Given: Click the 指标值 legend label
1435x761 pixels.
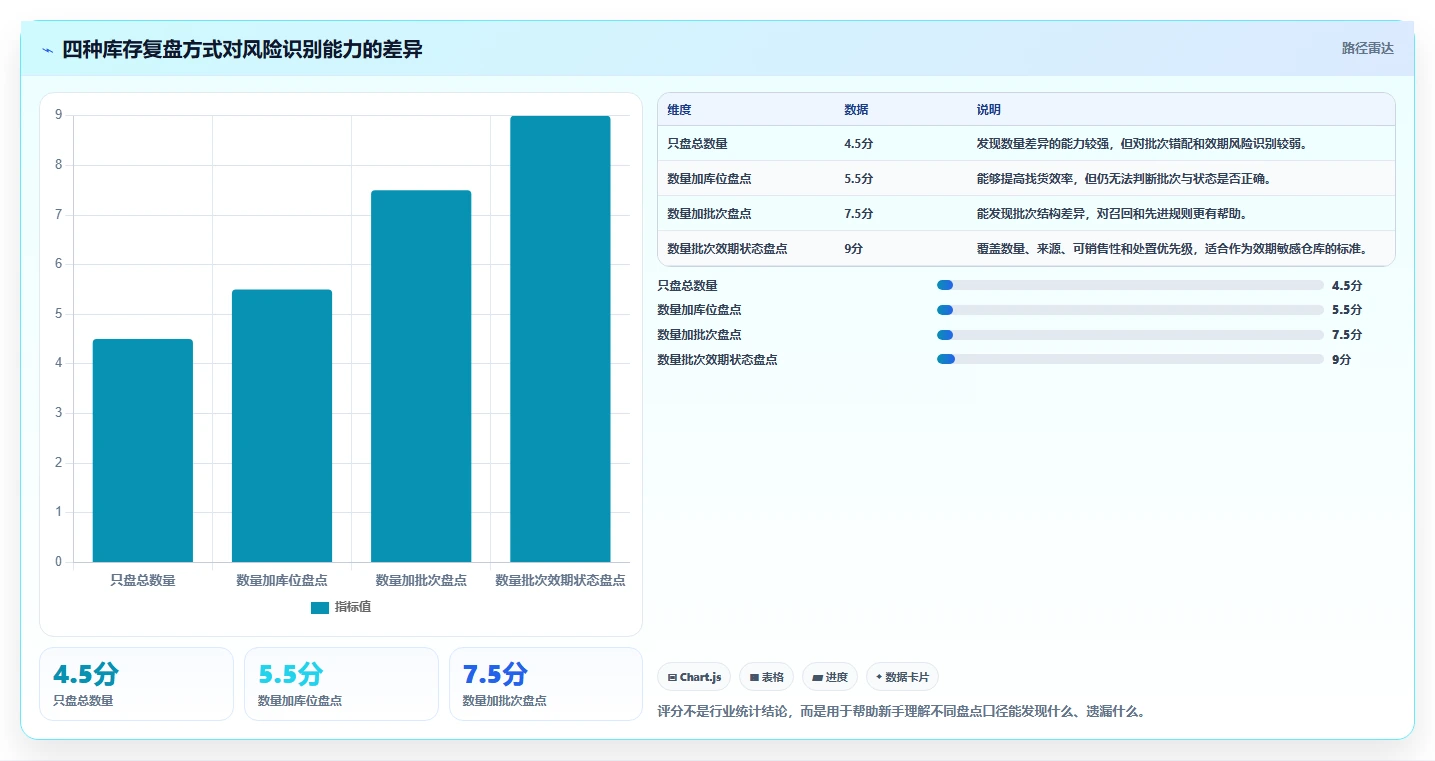Looking at the screenshot, I should tap(353, 608).
